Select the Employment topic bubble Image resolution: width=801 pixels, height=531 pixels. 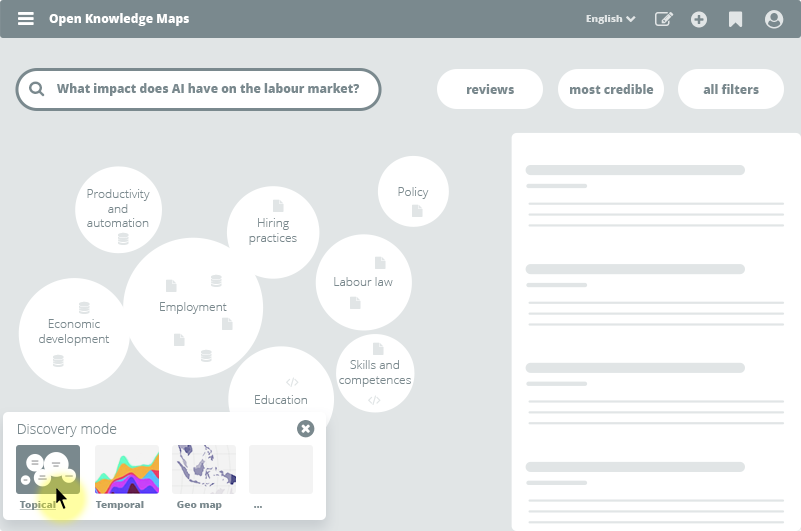coord(193,307)
